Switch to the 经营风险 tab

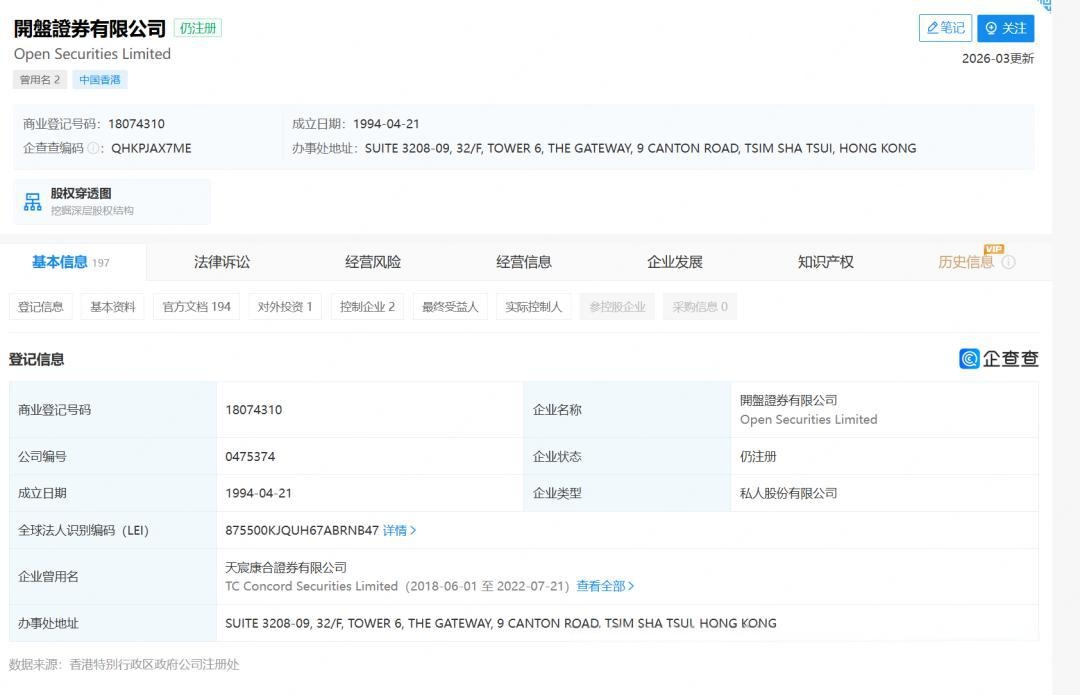pos(373,262)
